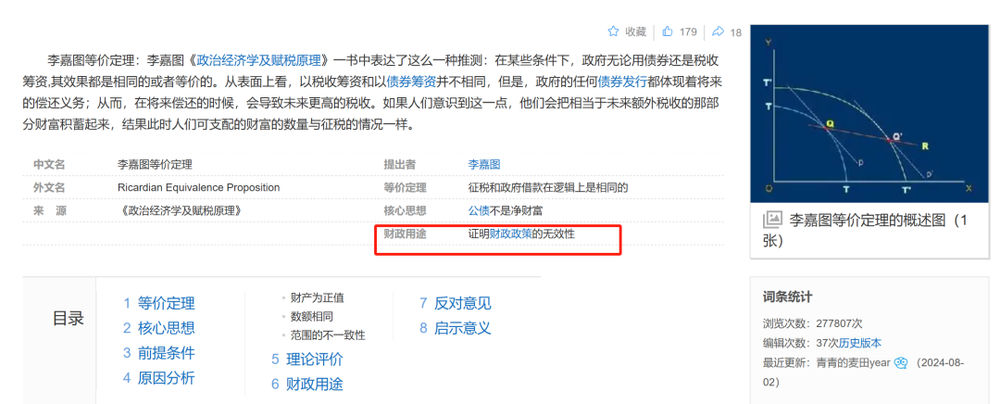Select the 财产为正值 sub-item in contents
Image resolution: width=1000 pixels, height=404 pixels.
(317, 297)
